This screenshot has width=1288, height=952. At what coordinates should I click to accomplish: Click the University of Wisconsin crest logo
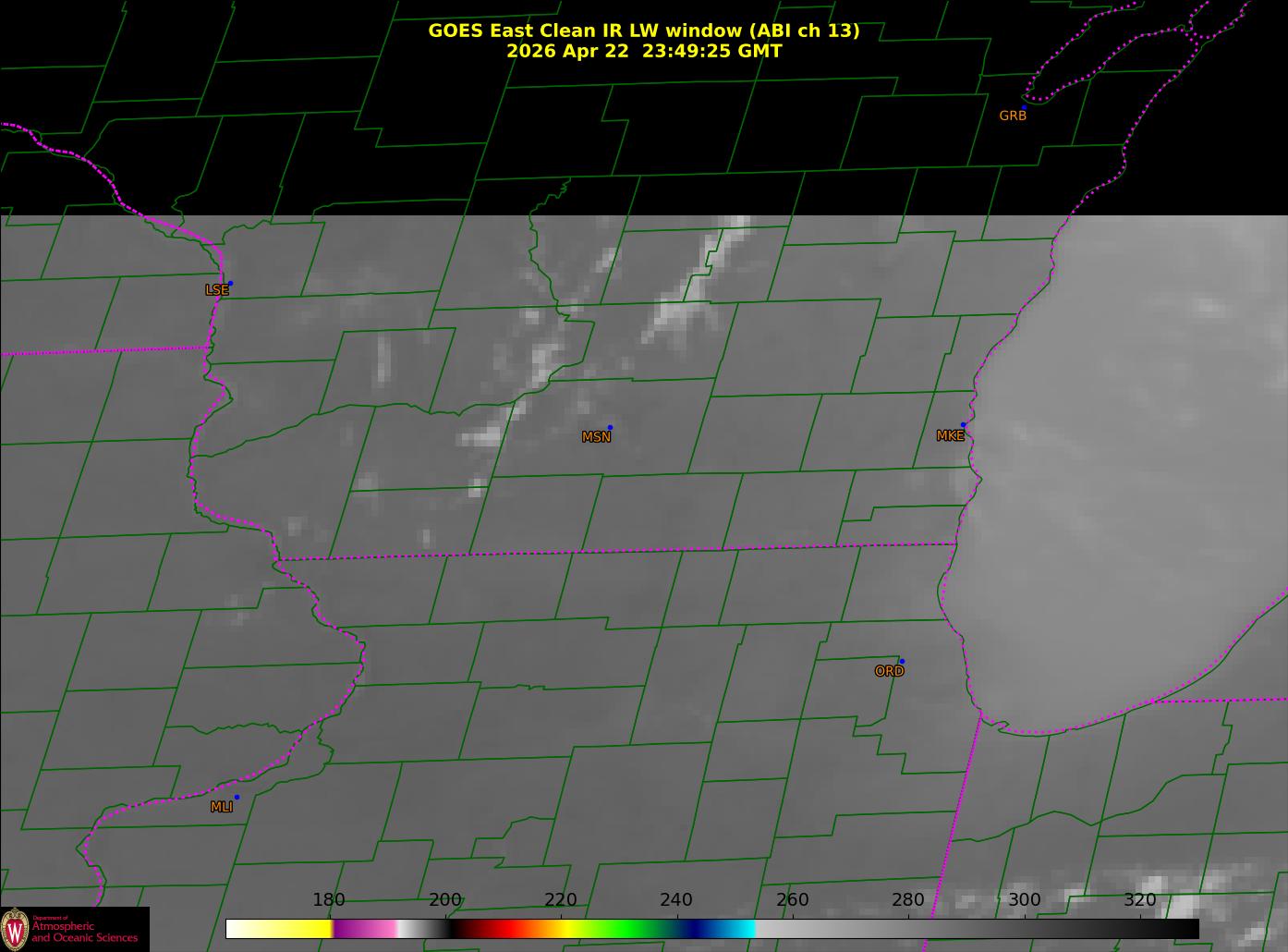point(15,928)
